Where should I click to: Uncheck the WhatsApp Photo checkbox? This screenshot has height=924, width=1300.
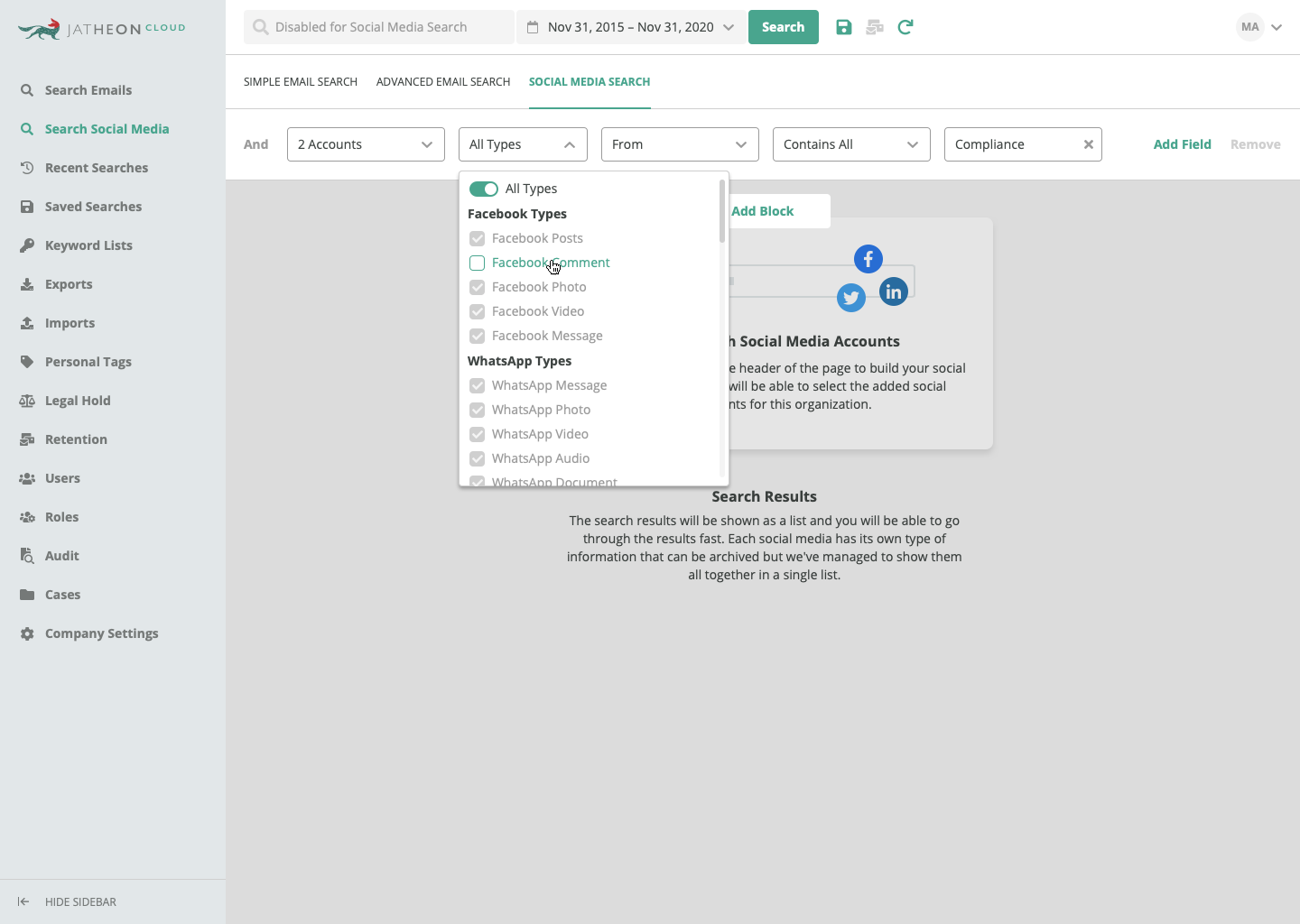tap(478, 410)
